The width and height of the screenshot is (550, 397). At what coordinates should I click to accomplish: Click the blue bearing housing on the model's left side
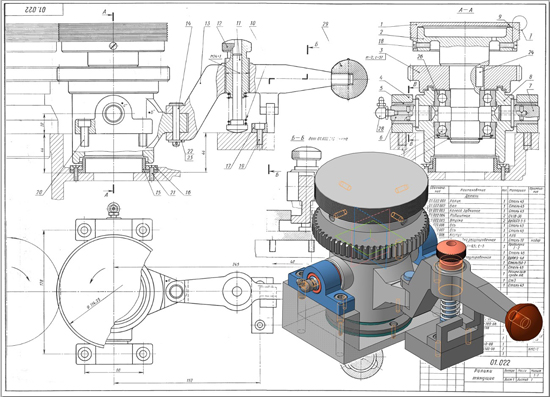pyautogui.click(x=320, y=285)
